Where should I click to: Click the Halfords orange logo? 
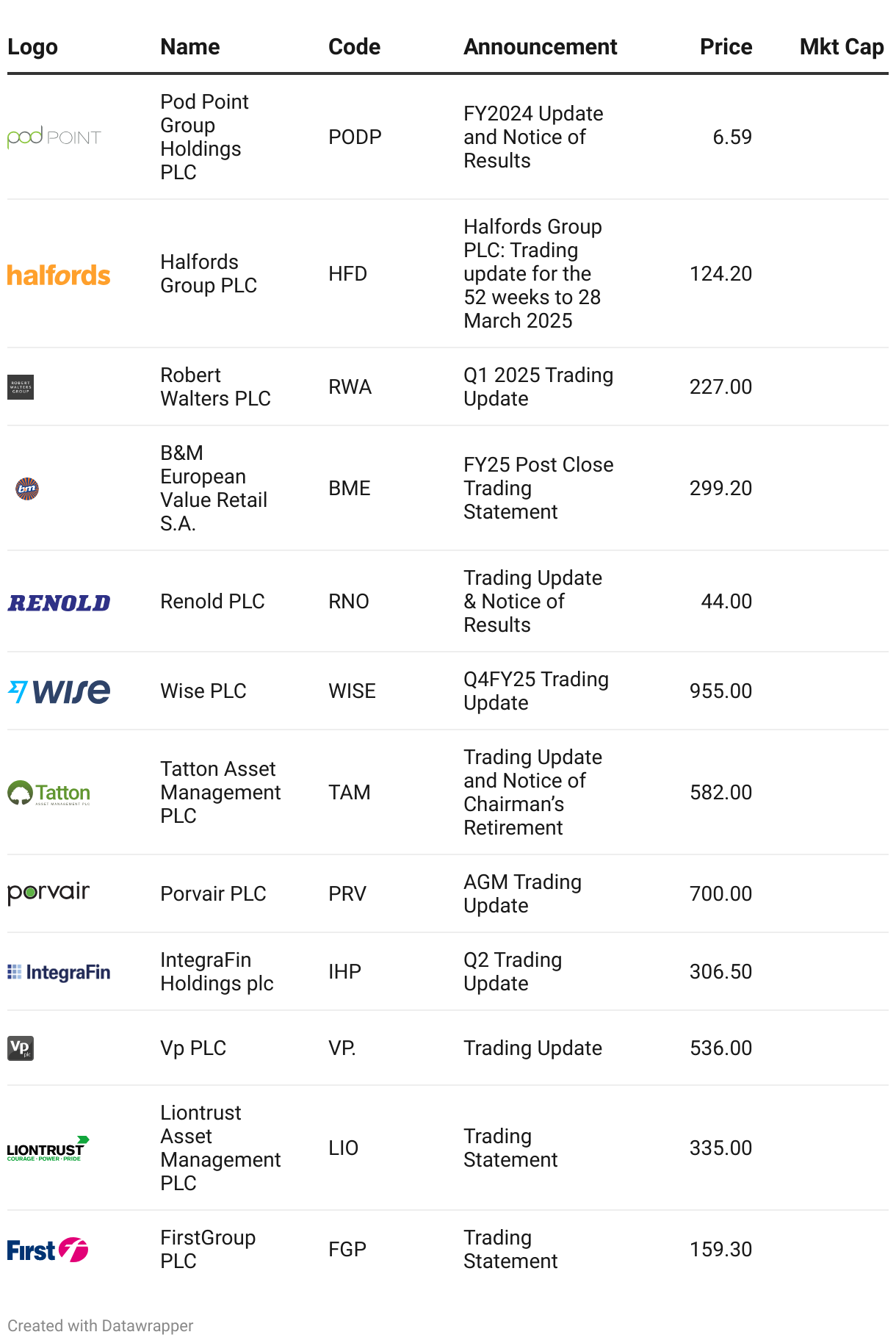59,275
